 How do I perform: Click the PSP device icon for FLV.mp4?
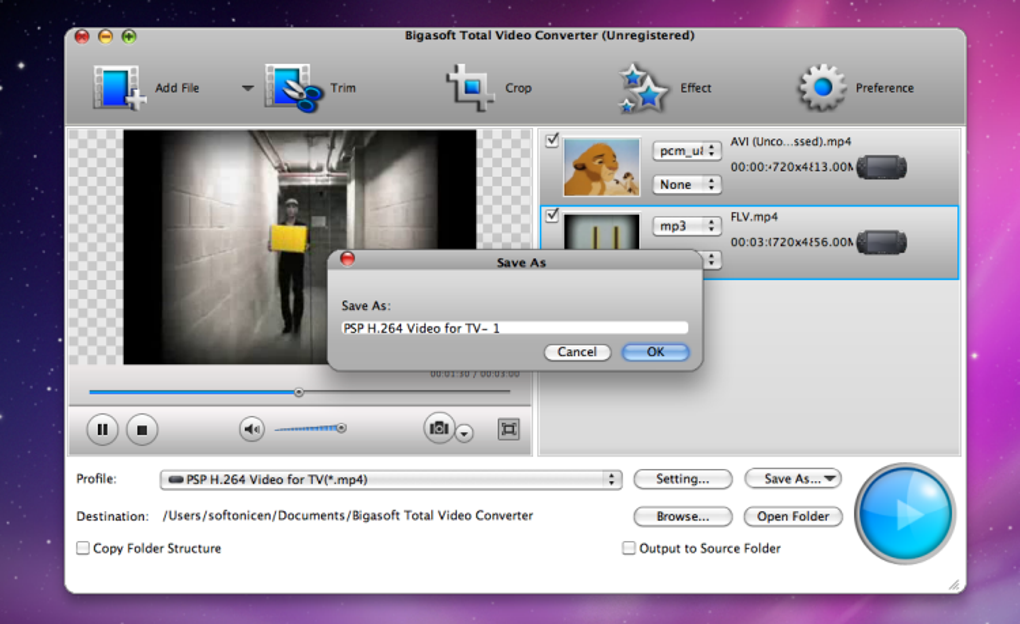(881, 242)
